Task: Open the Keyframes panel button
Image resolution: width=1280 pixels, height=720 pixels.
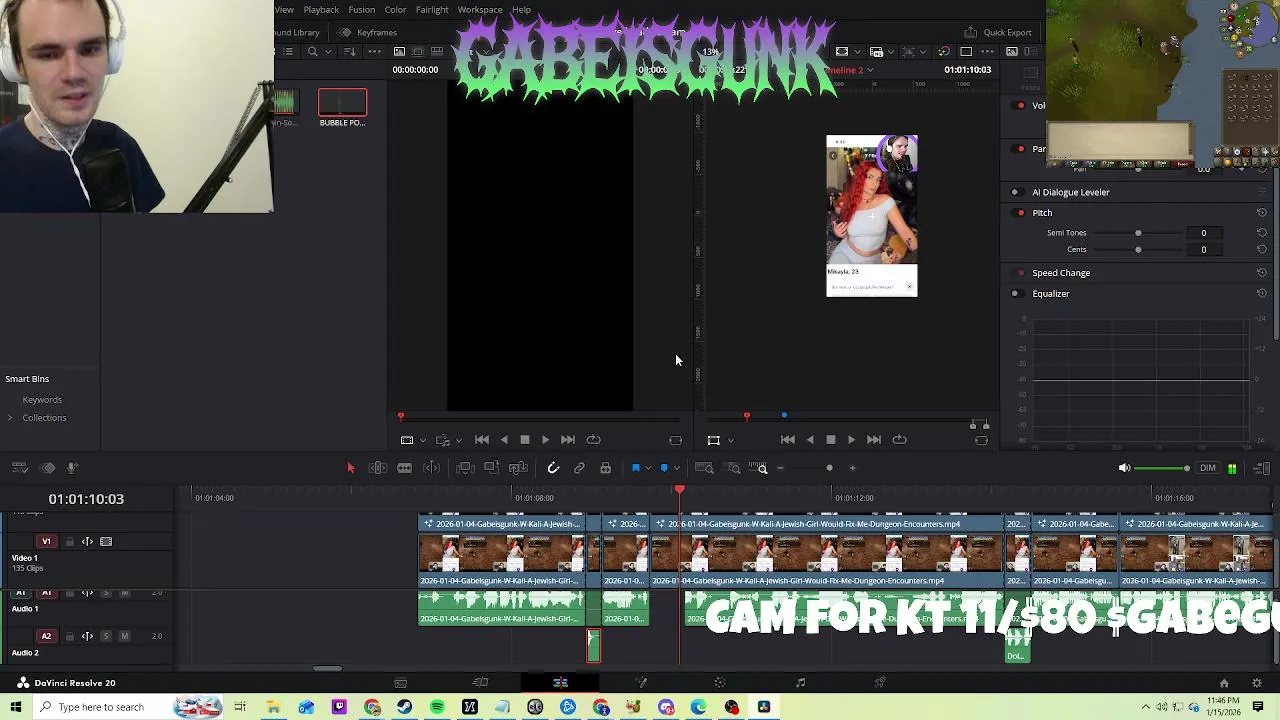Action: point(368,32)
